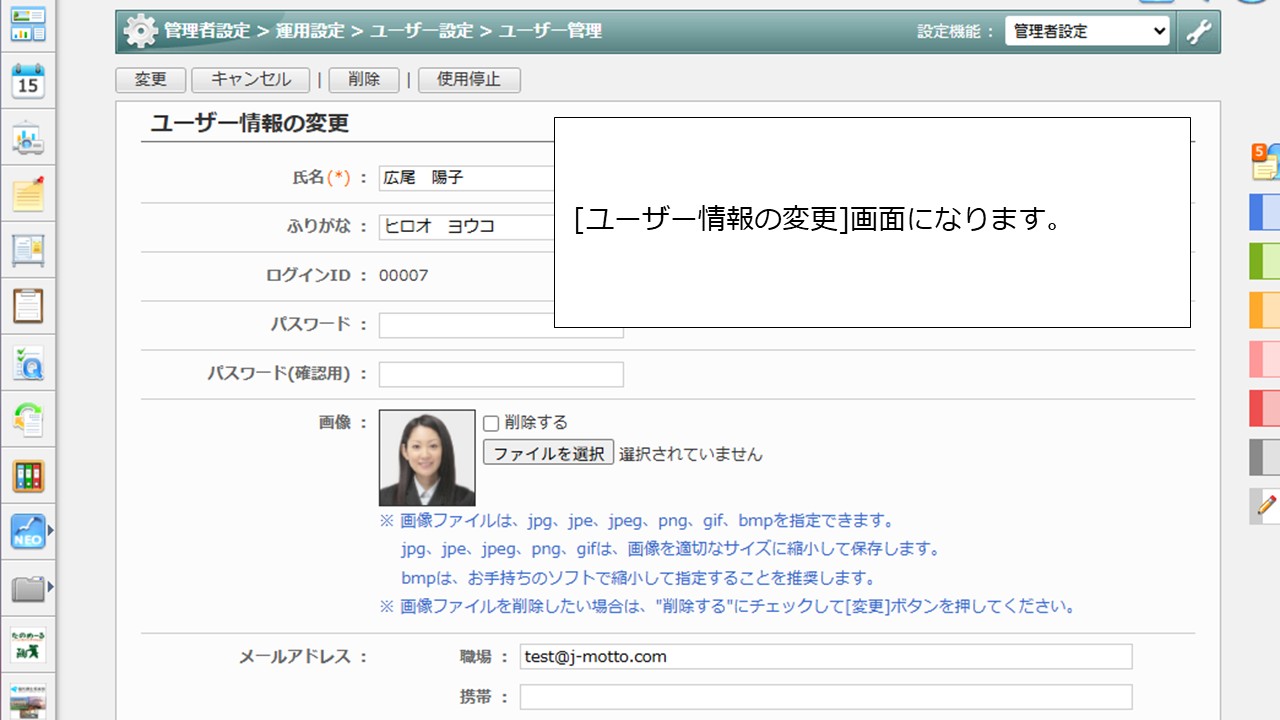Open the clipboard icon in sidebar
Viewport: 1280px width, 720px height.
28,306
